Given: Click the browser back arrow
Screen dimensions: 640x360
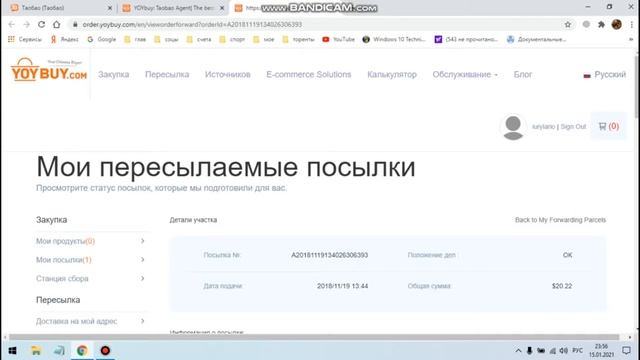Looking at the screenshot, I should tap(11, 24).
